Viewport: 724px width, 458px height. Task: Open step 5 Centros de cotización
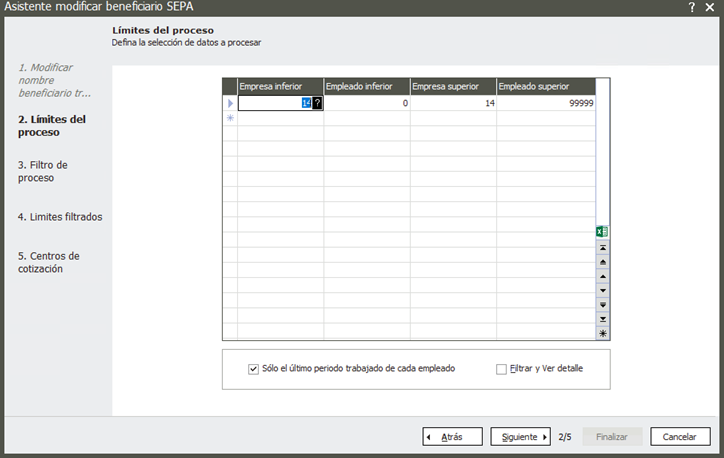(49, 262)
